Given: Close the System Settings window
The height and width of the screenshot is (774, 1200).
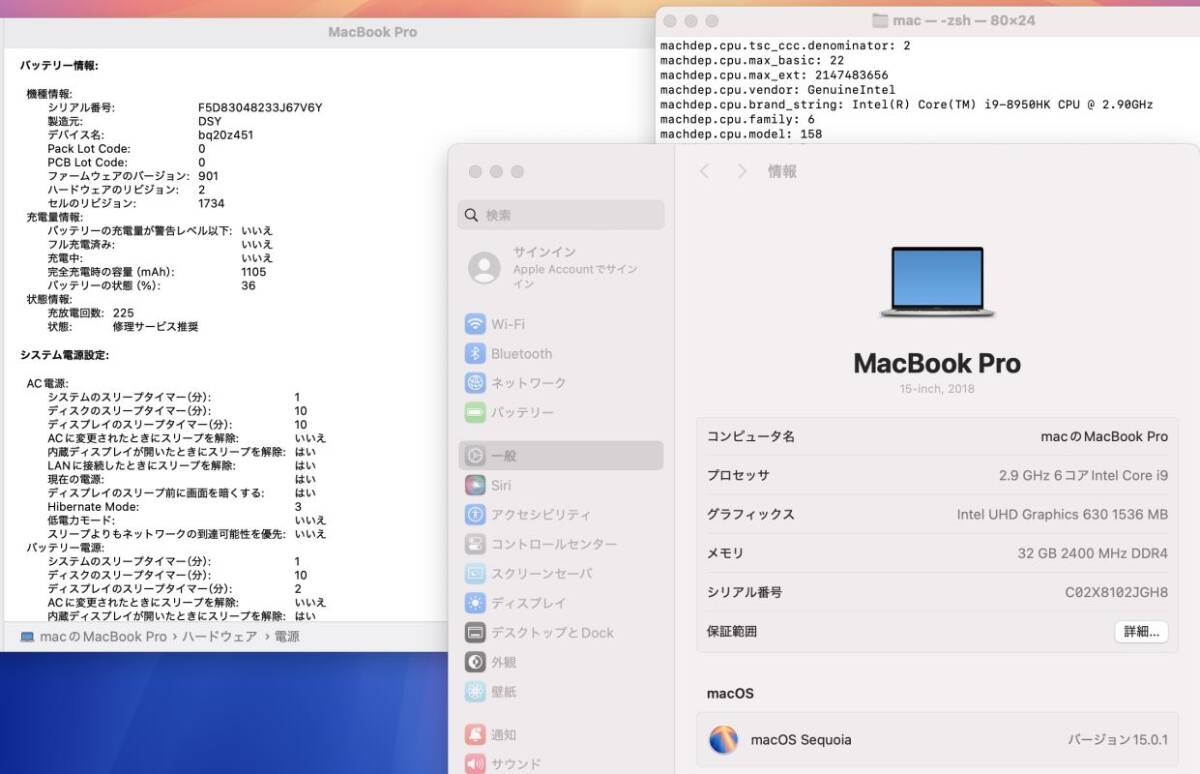Looking at the screenshot, I should point(475,172).
